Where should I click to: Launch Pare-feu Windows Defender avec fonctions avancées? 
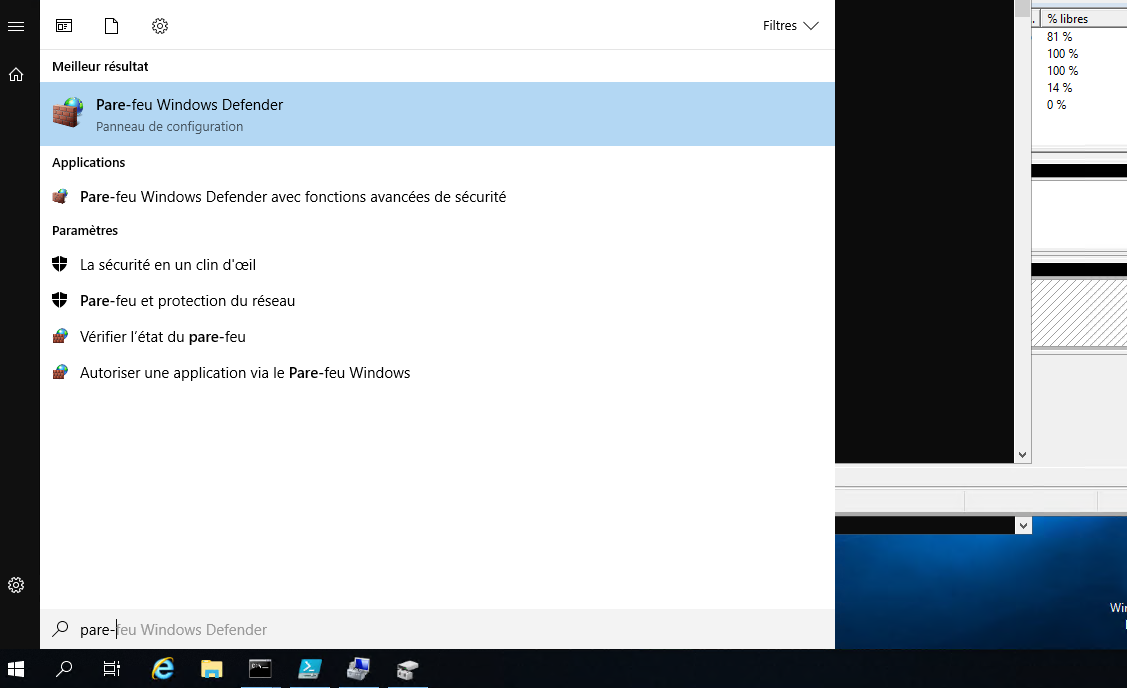click(437, 197)
